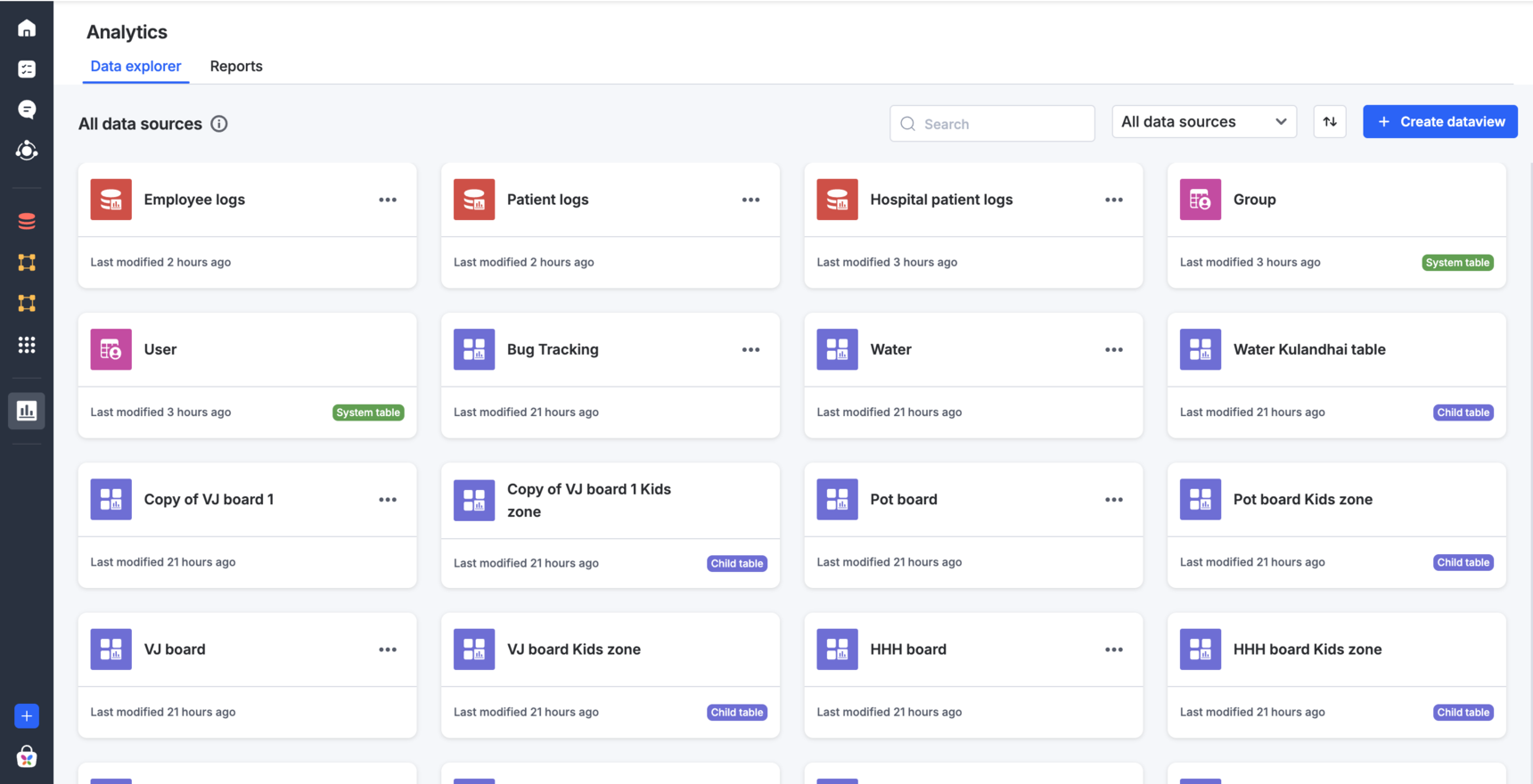Click Child table badge on Water Kulandhai table
The height and width of the screenshot is (784, 1533).
pos(1463,412)
